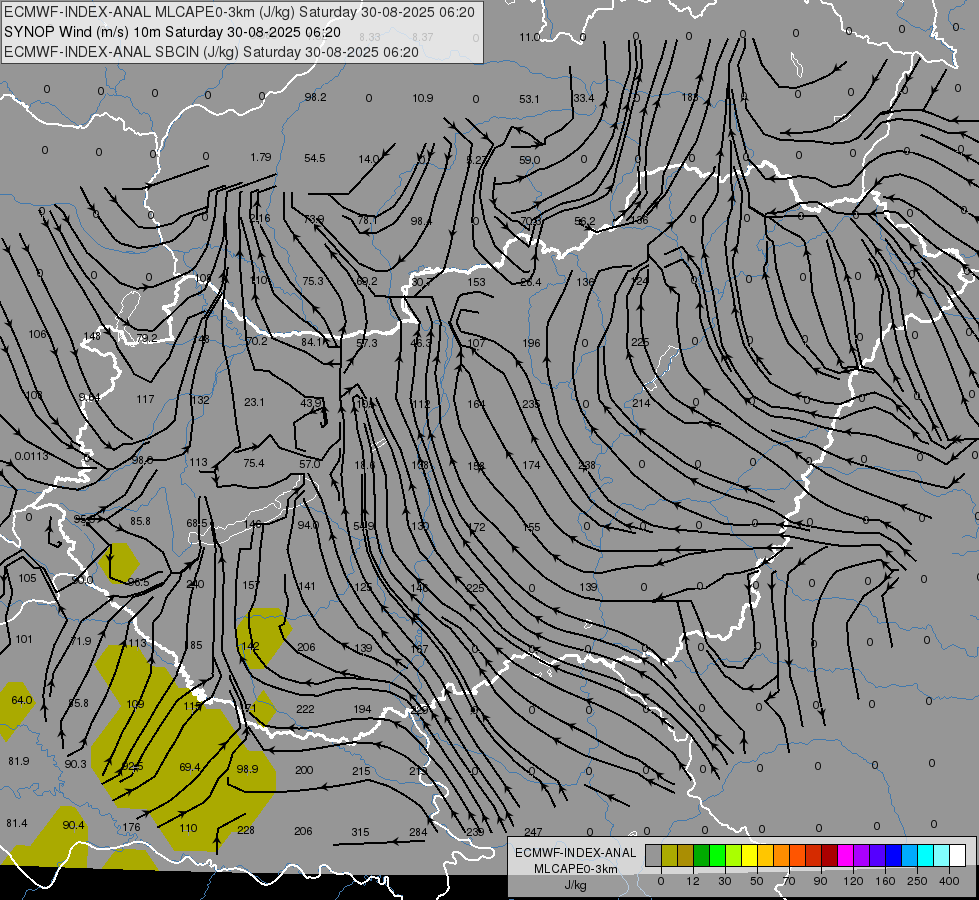Click the map value 117
The image size is (979, 900).
coord(145,398)
